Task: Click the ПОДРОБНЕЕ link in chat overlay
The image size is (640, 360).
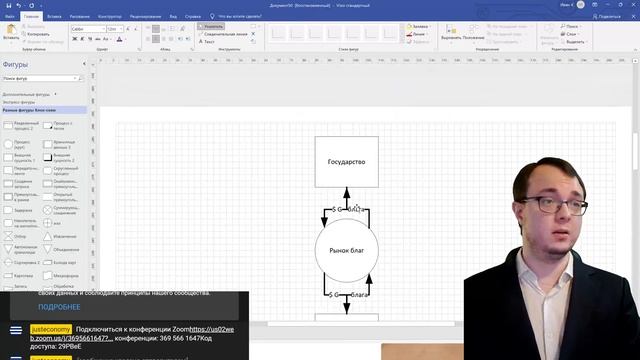Action: (59, 307)
